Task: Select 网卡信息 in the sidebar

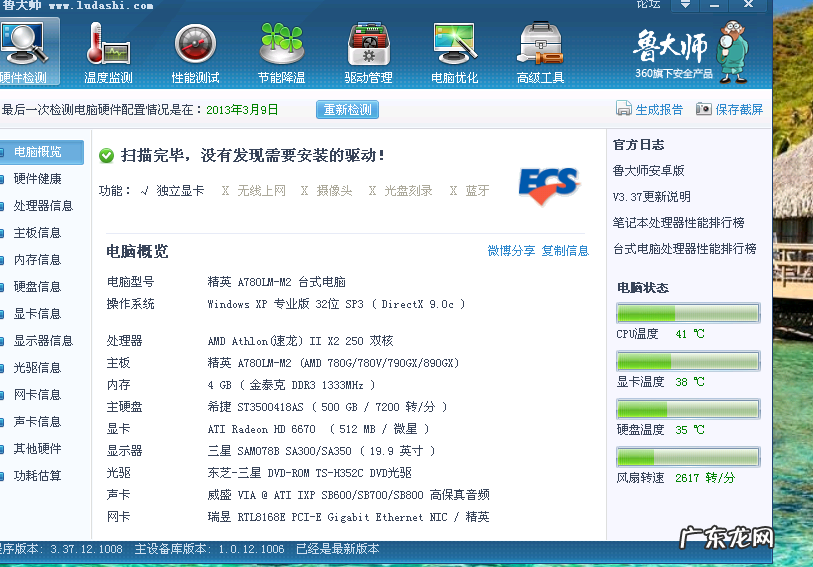Action: click(x=37, y=394)
